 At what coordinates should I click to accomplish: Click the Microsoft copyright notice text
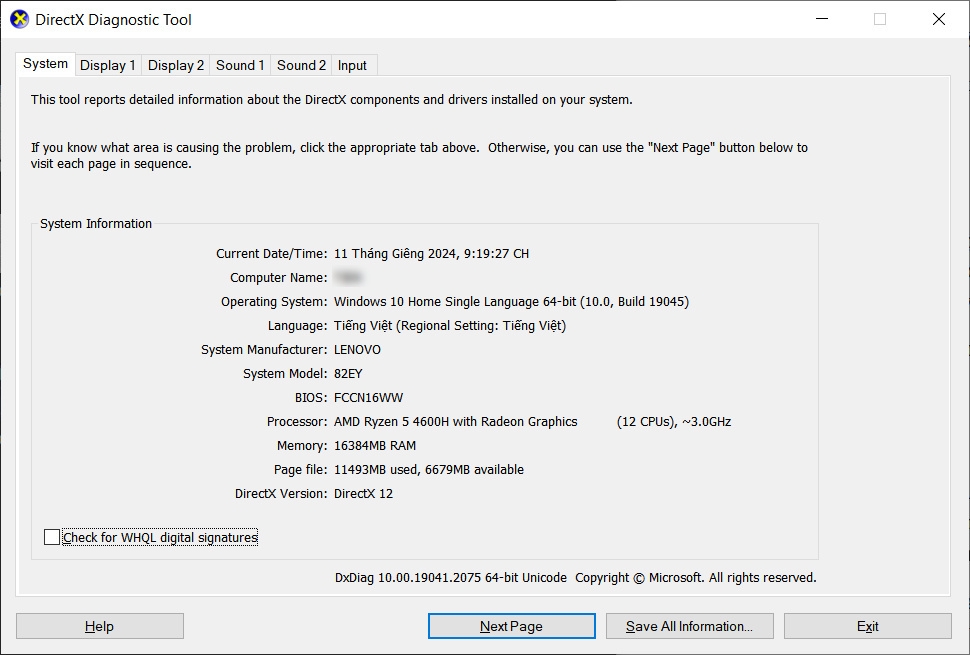pyautogui.click(x=696, y=578)
